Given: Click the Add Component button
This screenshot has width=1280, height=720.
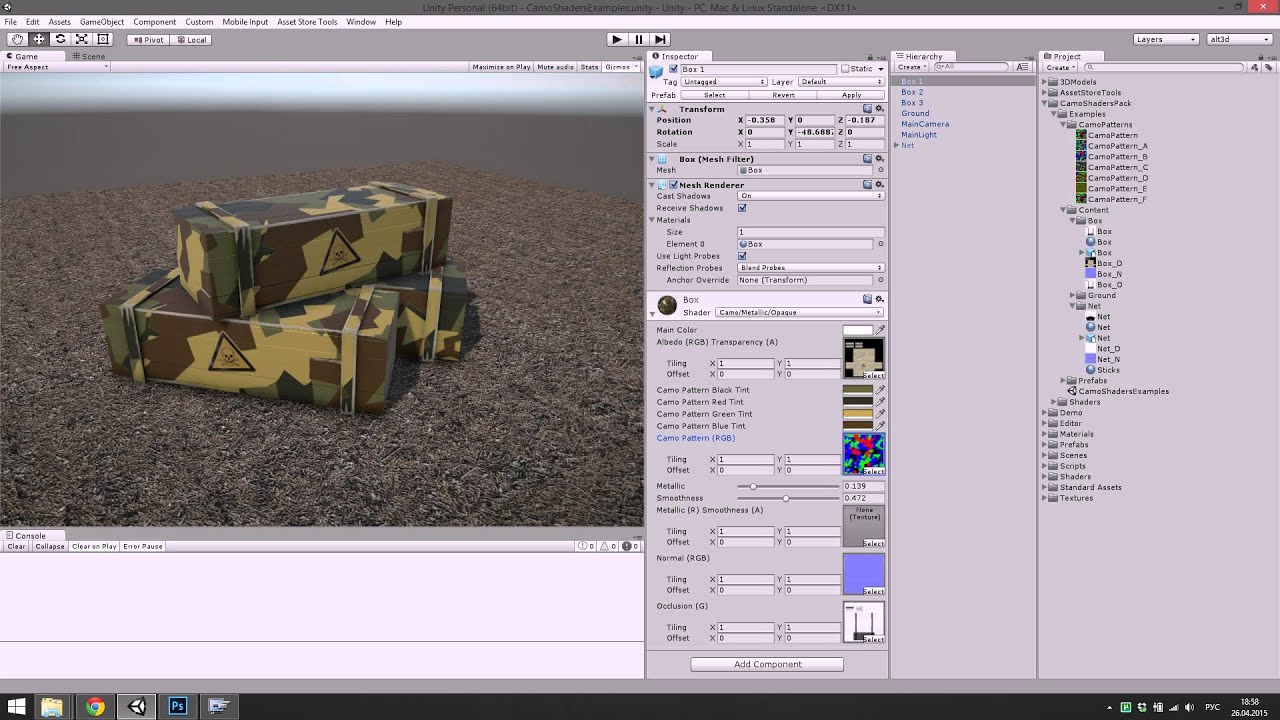Looking at the screenshot, I should [x=766, y=663].
